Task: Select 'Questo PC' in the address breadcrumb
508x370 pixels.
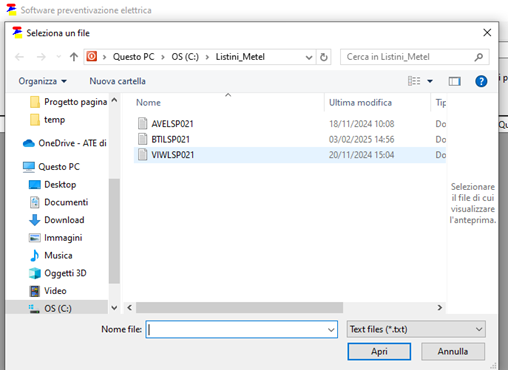Action: tap(133, 57)
